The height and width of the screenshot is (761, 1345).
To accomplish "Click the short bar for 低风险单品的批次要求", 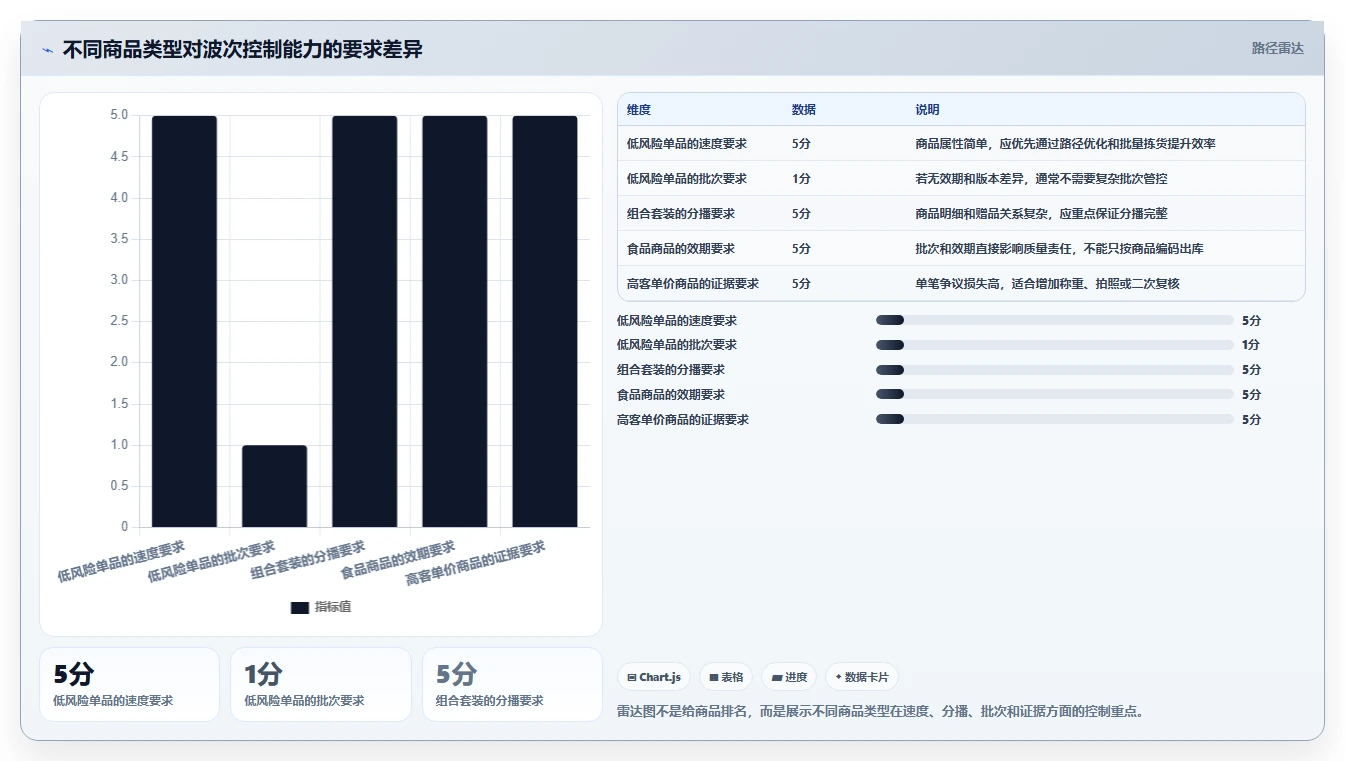I will pyautogui.click(x=274, y=486).
